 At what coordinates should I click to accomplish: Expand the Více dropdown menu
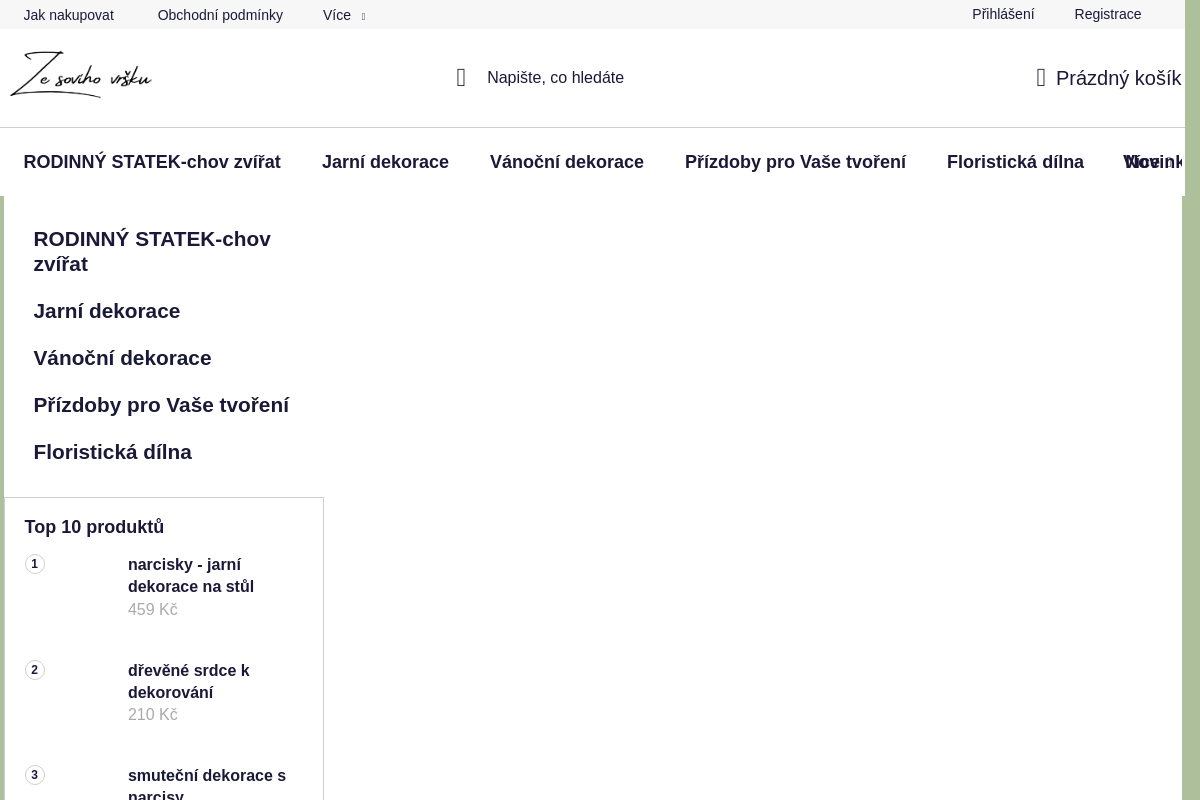tap(343, 15)
